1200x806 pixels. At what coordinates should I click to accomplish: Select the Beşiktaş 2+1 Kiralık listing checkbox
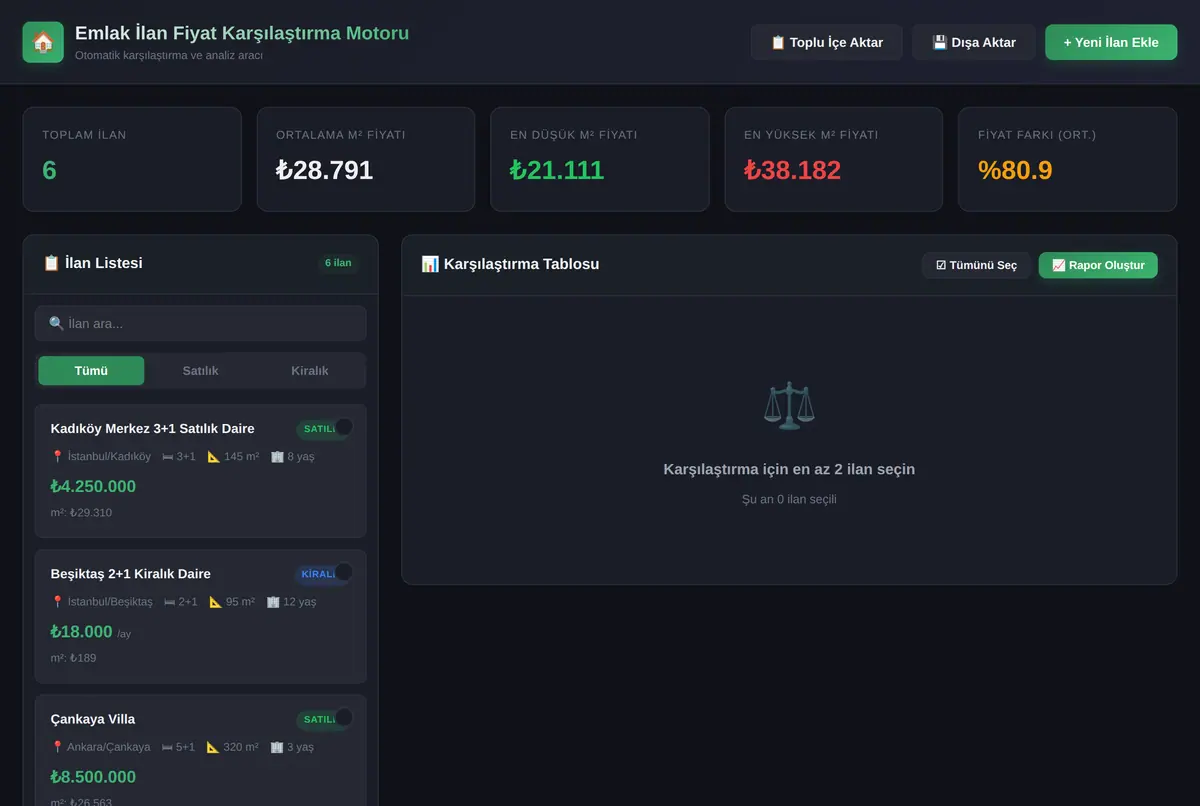click(344, 572)
